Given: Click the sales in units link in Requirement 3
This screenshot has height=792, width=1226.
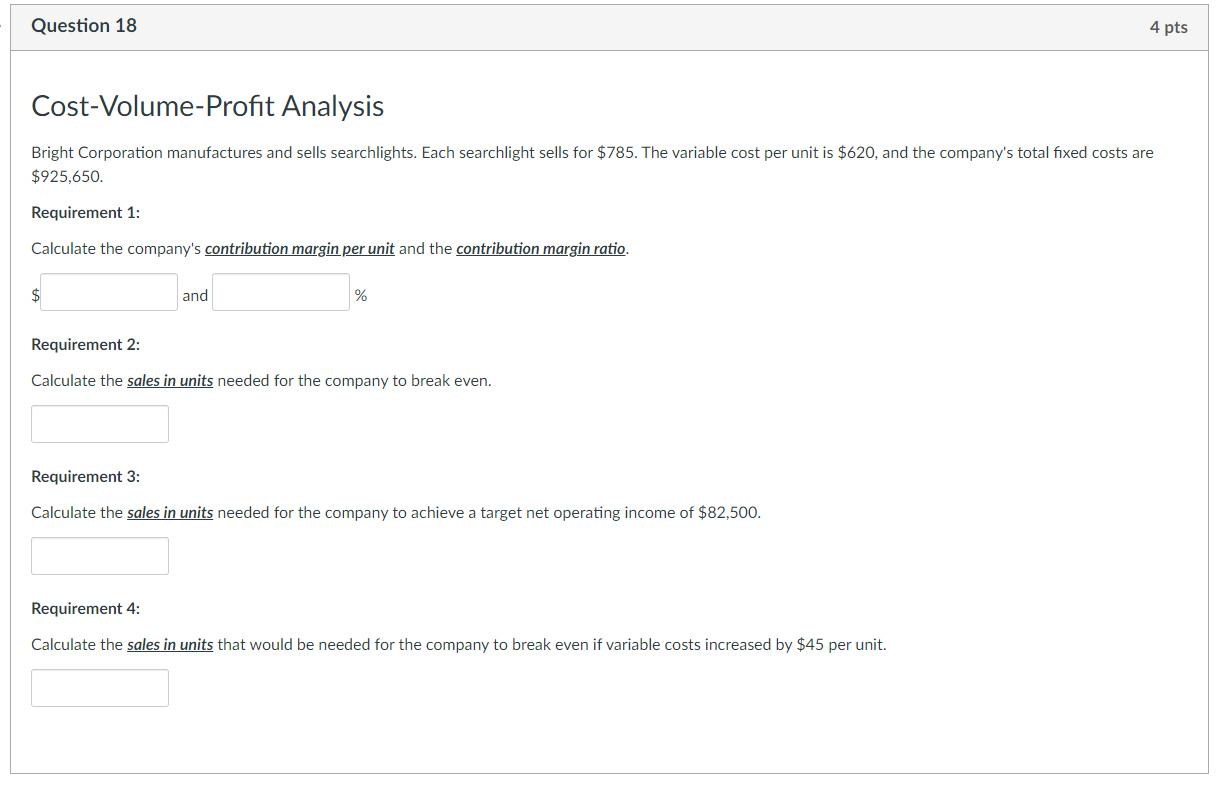Looking at the screenshot, I should [167, 512].
